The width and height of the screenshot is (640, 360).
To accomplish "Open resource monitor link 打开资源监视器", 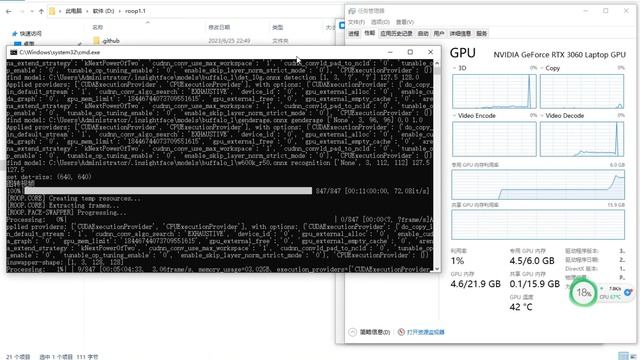I will pyautogui.click(x=425, y=332).
